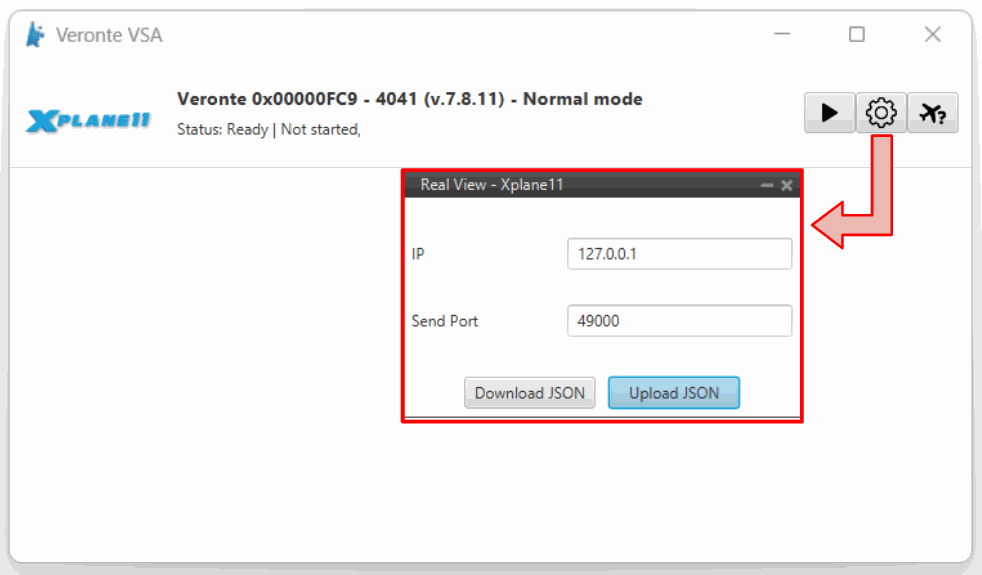This screenshot has width=982, height=575.
Task: Click the Send Port label
Action: point(444,321)
